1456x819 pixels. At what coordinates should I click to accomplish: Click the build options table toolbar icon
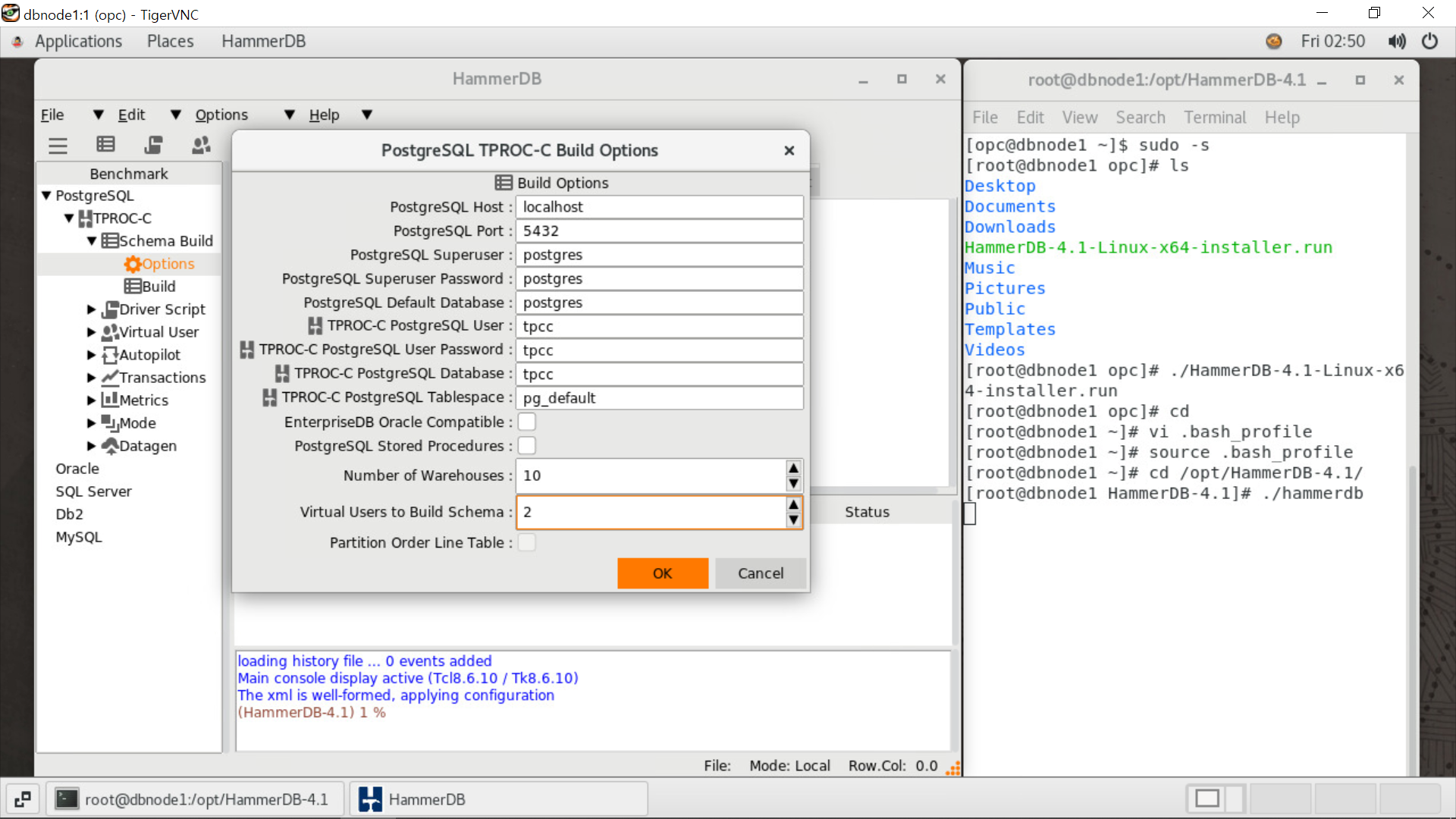(x=105, y=145)
